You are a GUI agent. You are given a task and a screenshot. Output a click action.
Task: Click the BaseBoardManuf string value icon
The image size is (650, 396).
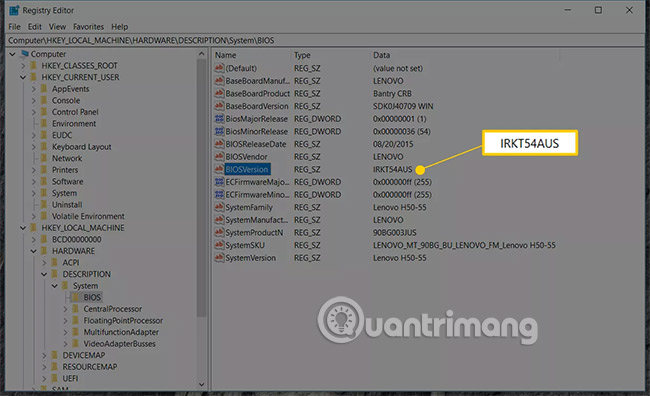click(219, 81)
